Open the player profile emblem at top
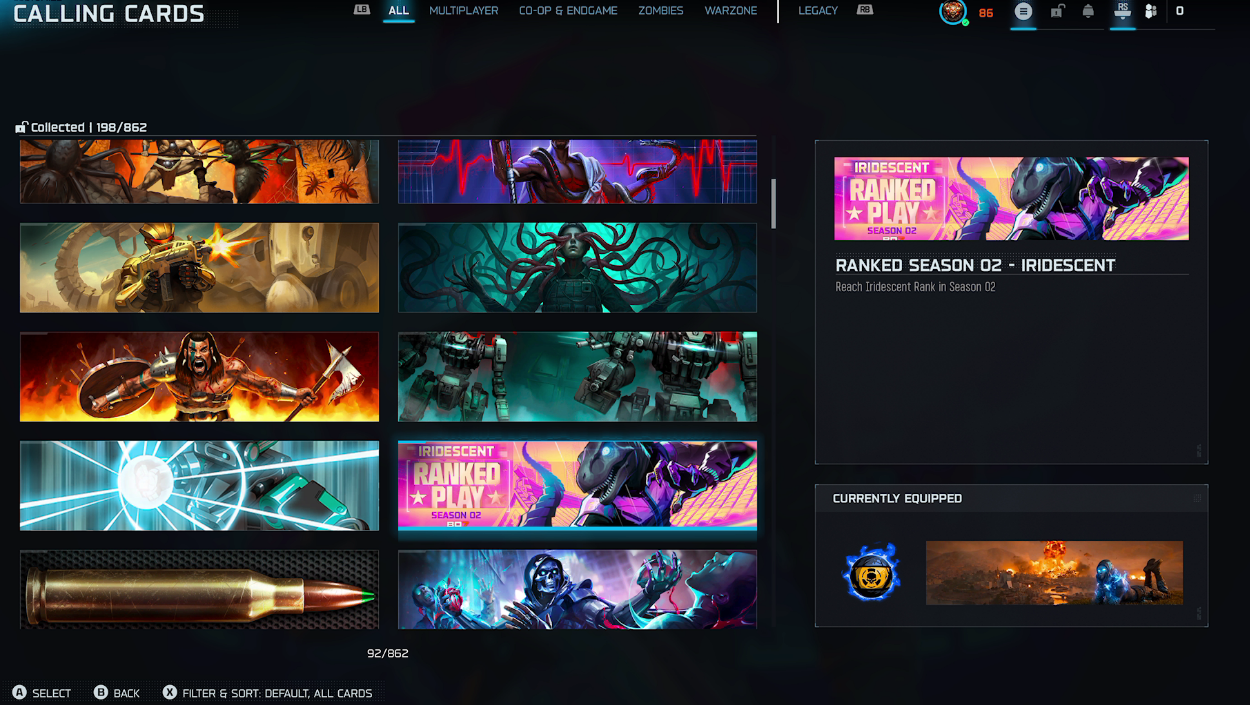This screenshot has width=1250, height=705. point(953,12)
